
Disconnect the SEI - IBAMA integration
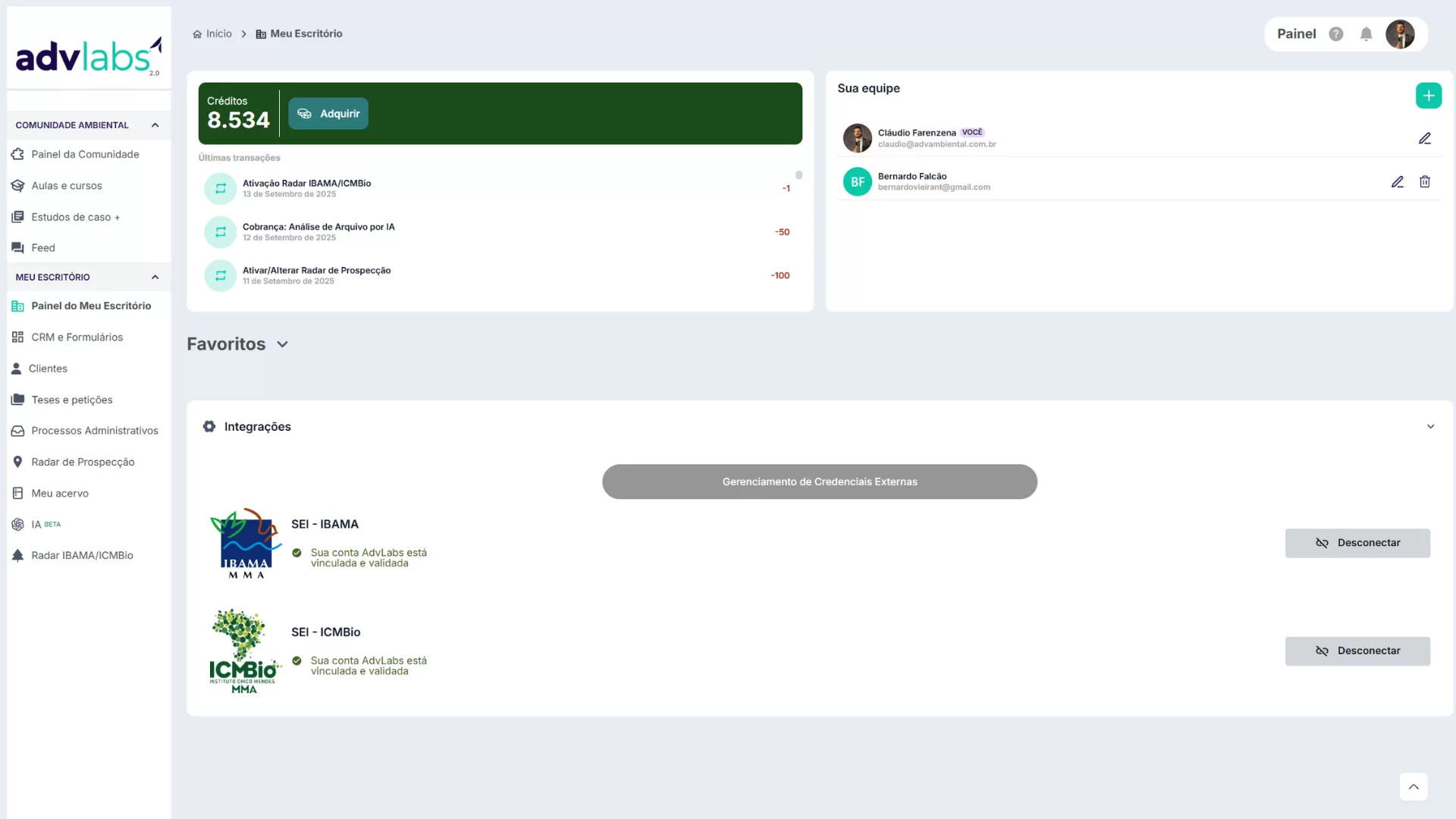pyautogui.click(x=1357, y=543)
